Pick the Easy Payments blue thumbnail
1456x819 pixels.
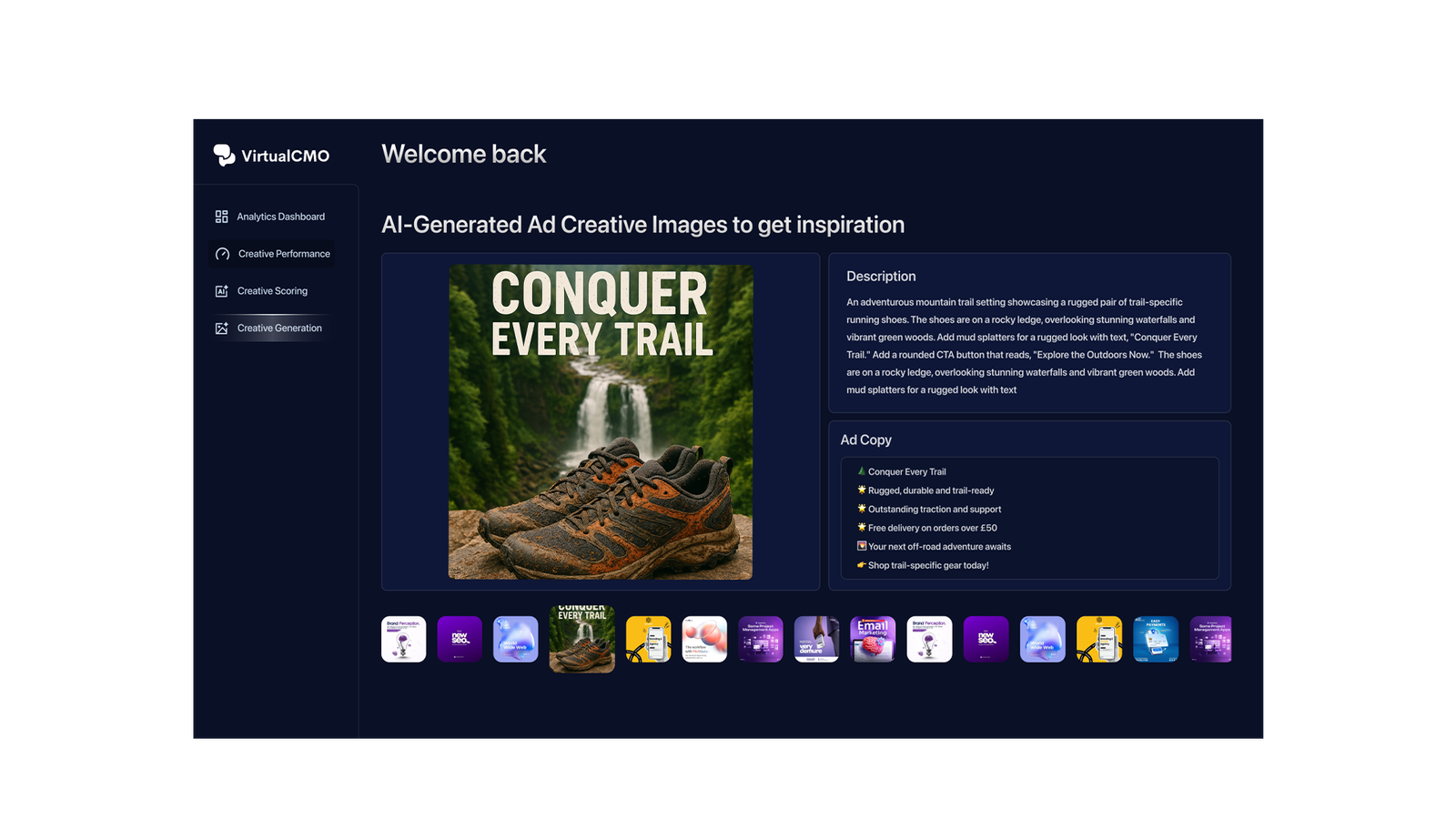coord(1156,639)
